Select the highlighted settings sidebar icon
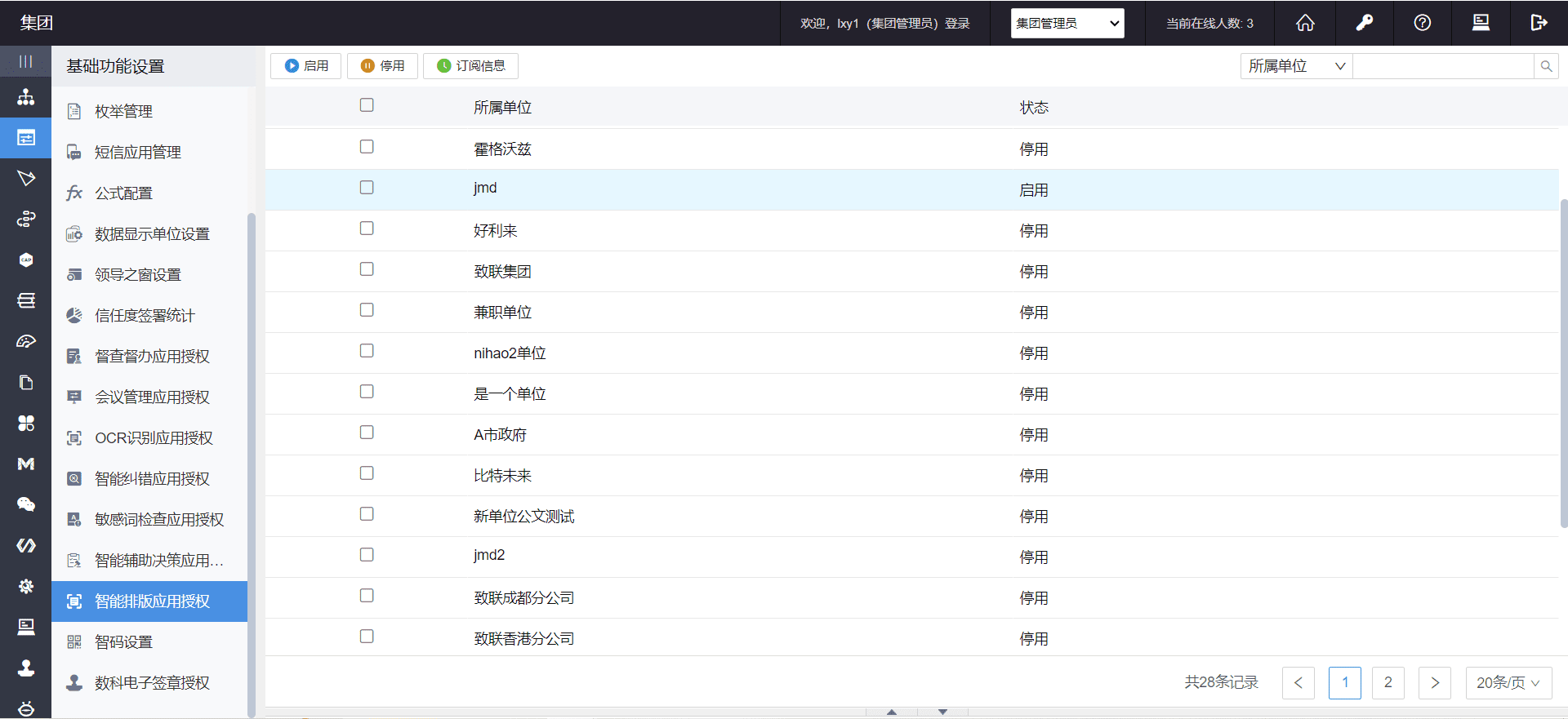The image size is (1568, 719). pyautogui.click(x=26, y=138)
